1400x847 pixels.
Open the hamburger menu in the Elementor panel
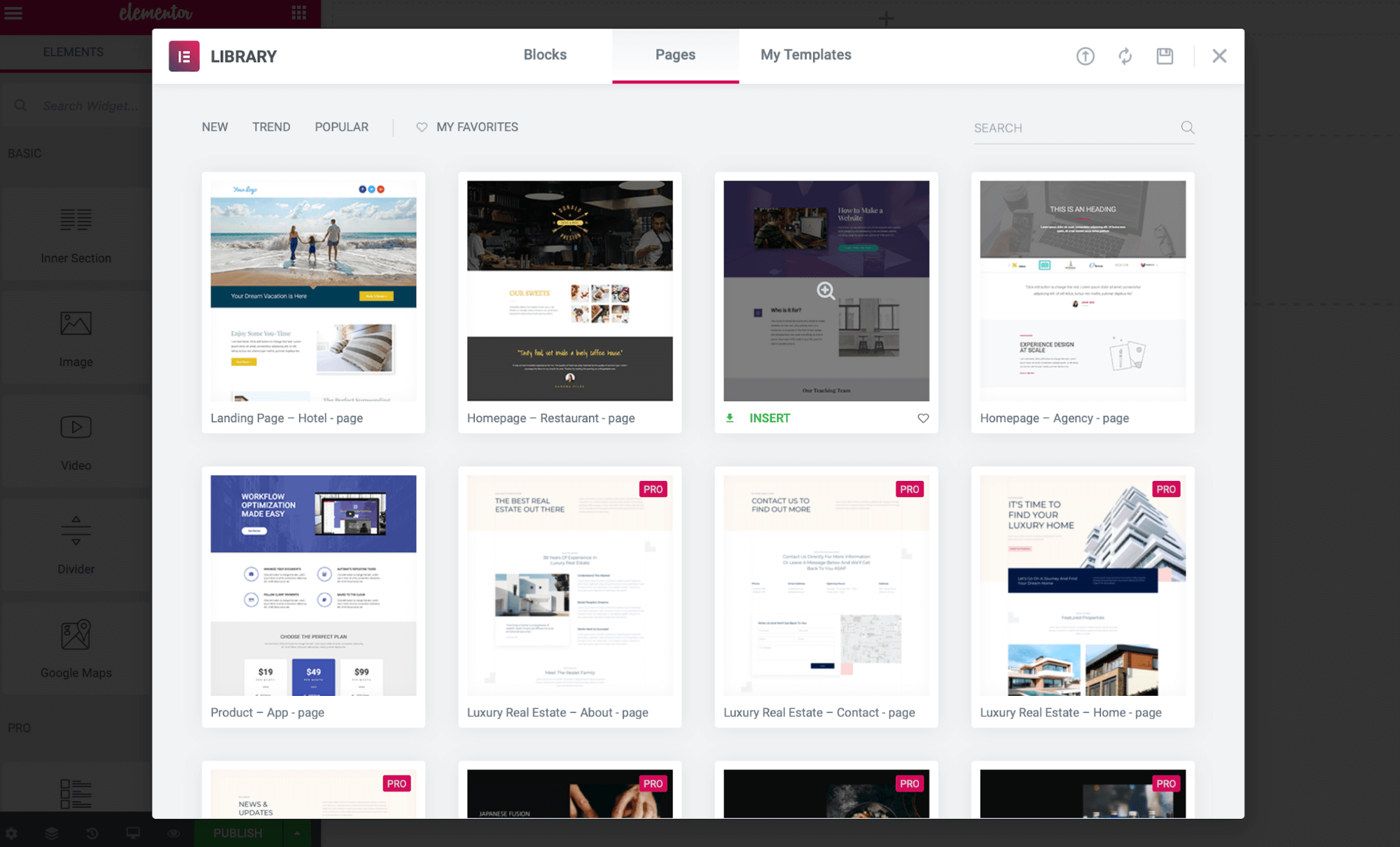(x=13, y=13)
